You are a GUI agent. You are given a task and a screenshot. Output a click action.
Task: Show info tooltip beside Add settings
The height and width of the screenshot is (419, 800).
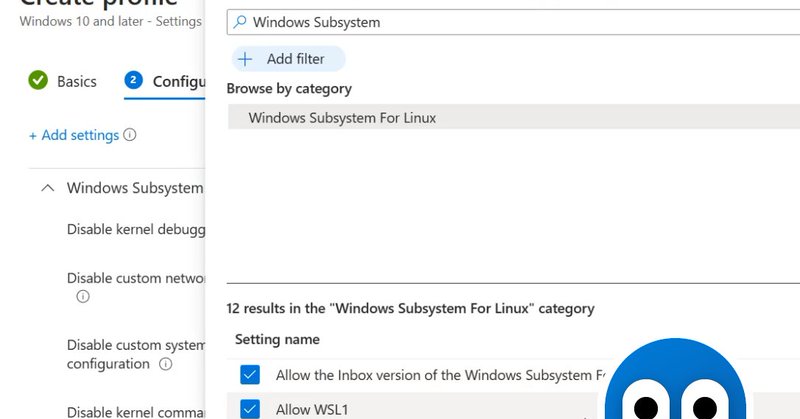[130, 134]
